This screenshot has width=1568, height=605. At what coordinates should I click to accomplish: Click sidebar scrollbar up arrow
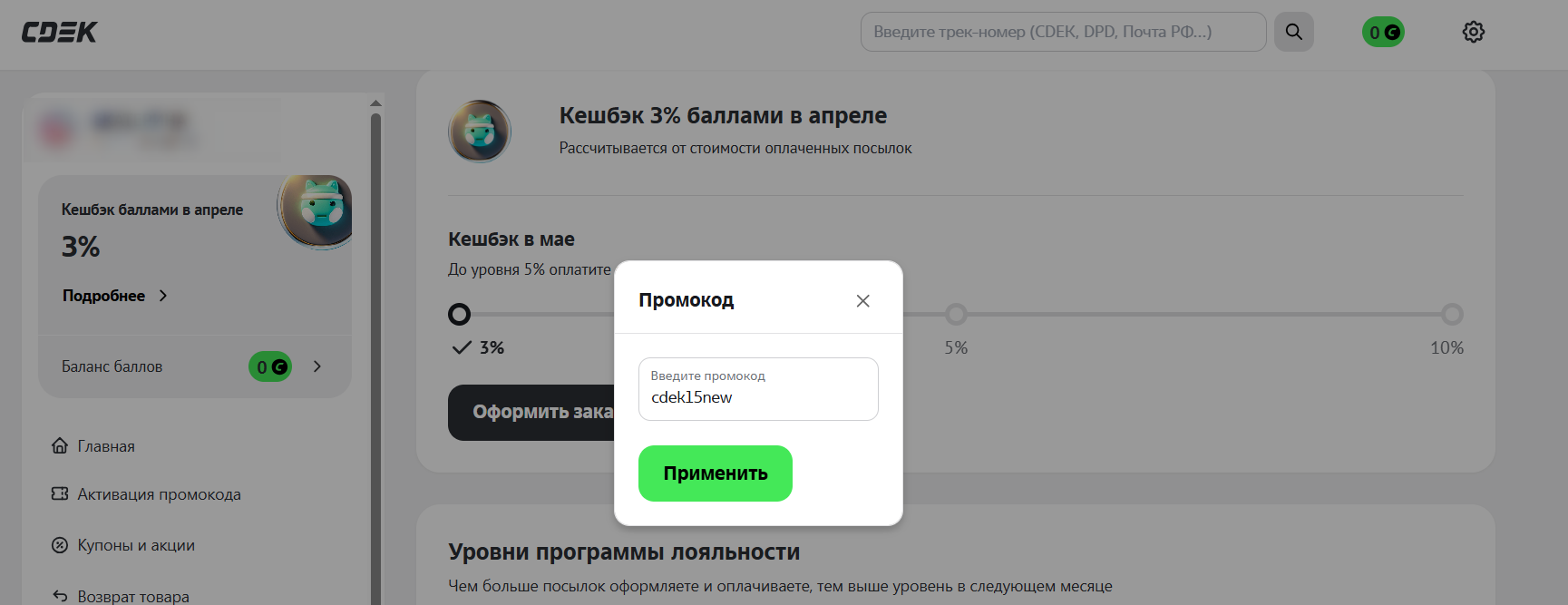click(375, 103)
